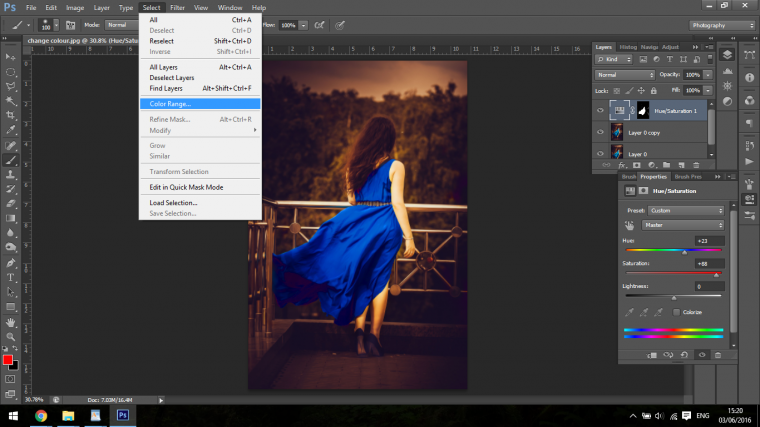The height and width of the screenshot is (427, 760).
Task: Click the red foreground color swatch
Action: [x=7, y=360]
